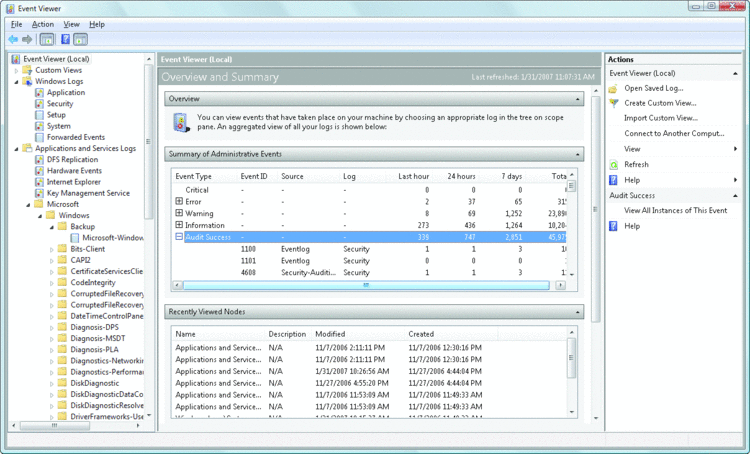Click the Bits-Client folder icon
750x454 pixels.
coord(62,249)
